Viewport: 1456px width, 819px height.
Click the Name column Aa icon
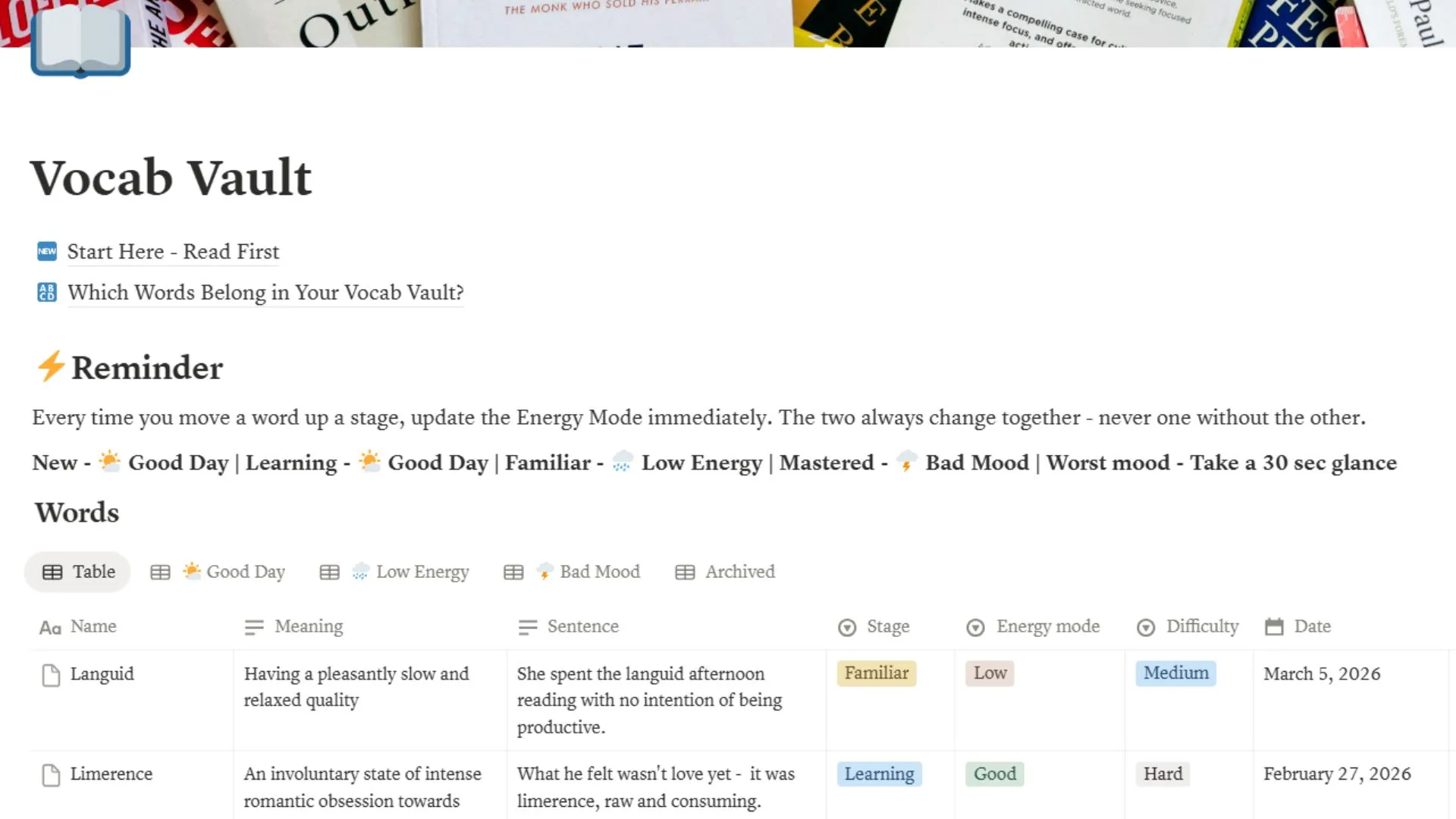point(50,628)
